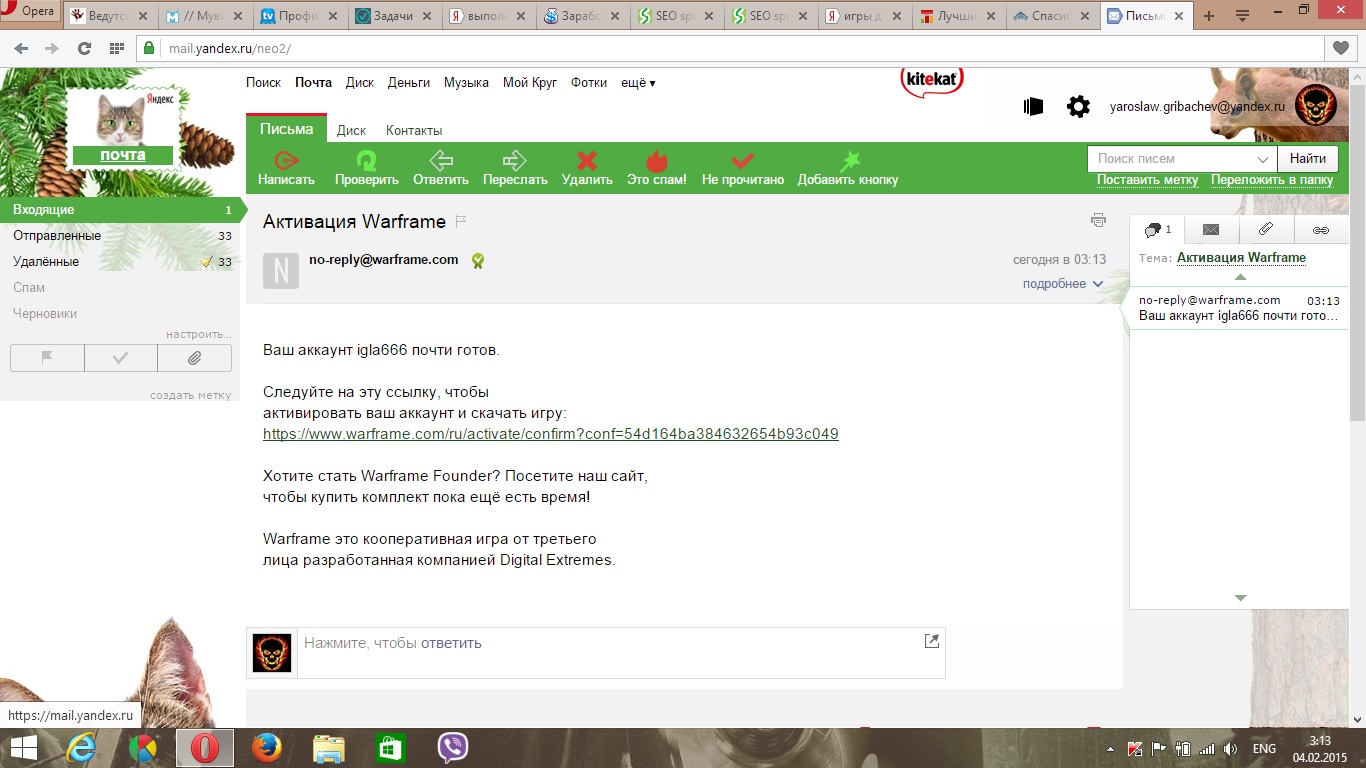Switch to the Контакты tab

point(414,131)
